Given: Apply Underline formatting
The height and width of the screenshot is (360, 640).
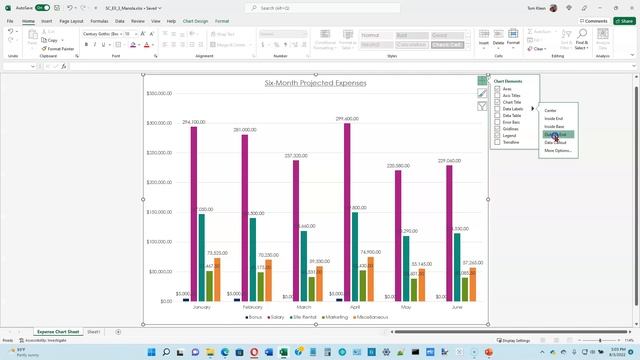Looking at the screenshot, I should [x=103, y=44].
